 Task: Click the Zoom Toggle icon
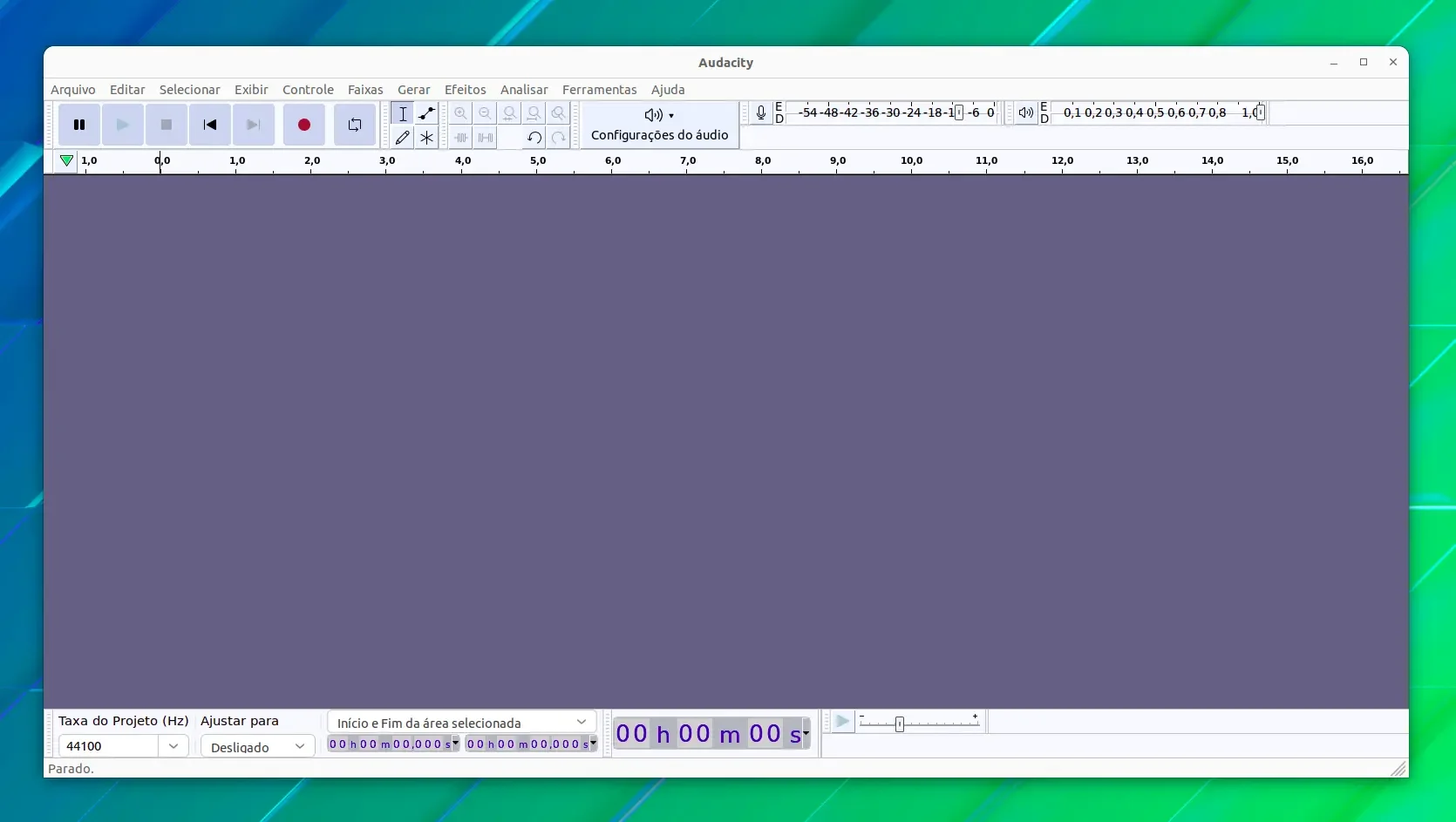[559, 113]
